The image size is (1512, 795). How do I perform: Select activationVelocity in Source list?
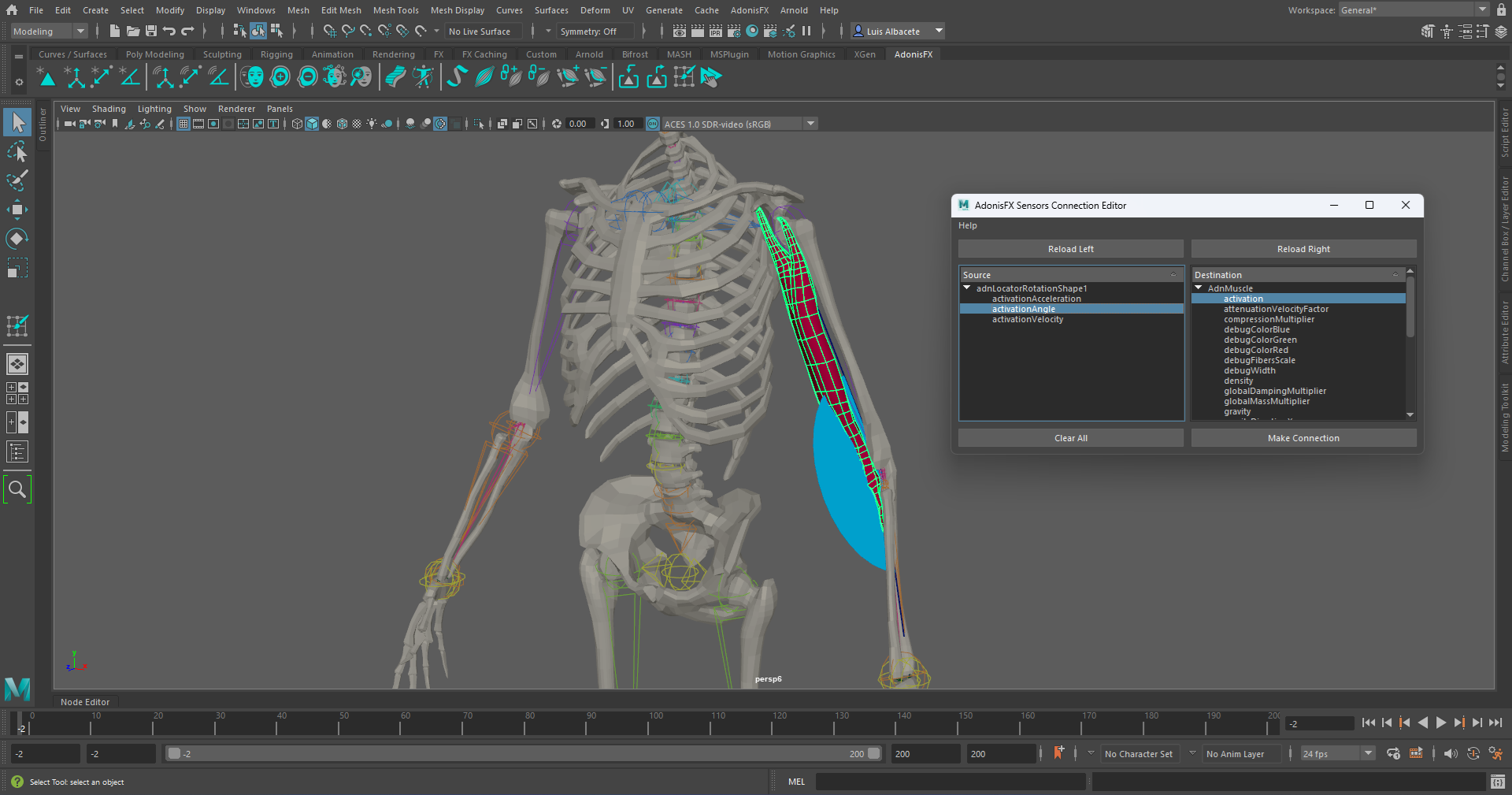tap(1027, 319)
